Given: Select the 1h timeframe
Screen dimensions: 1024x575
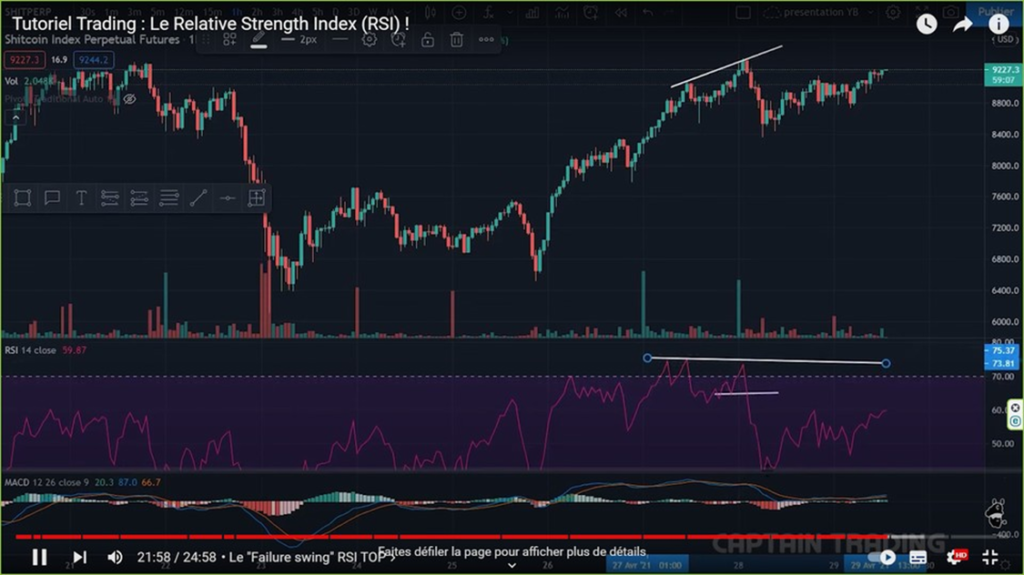Looking at the screenshot, I should (236, 12).
